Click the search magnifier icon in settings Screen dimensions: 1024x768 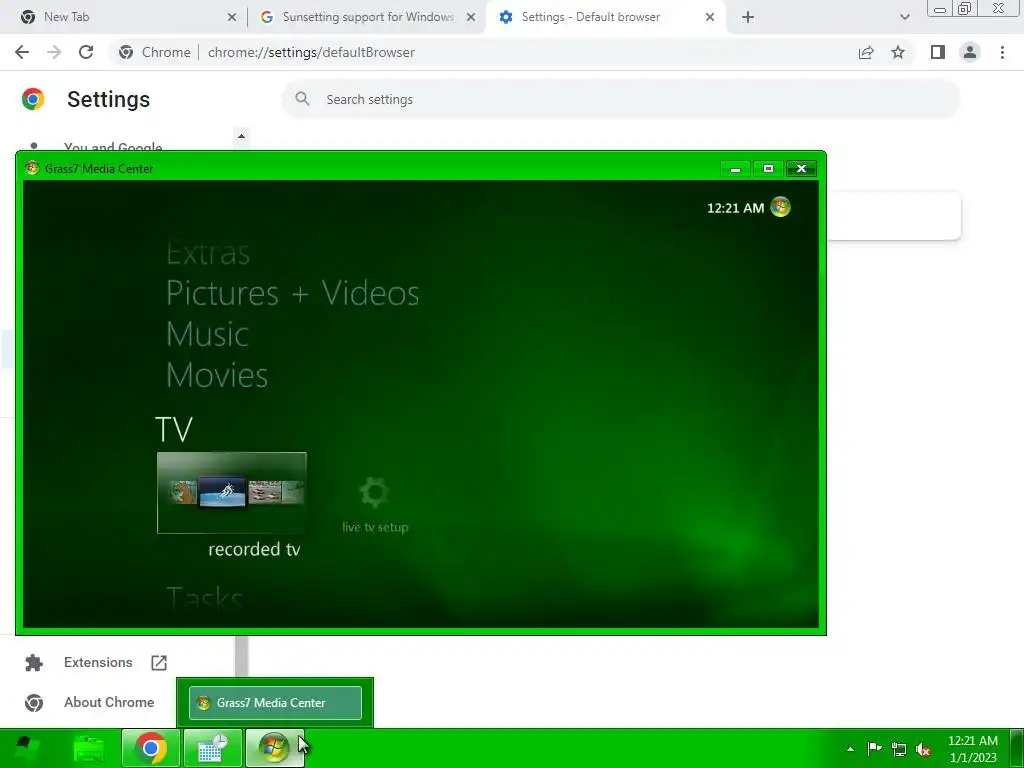pos(302,99)
